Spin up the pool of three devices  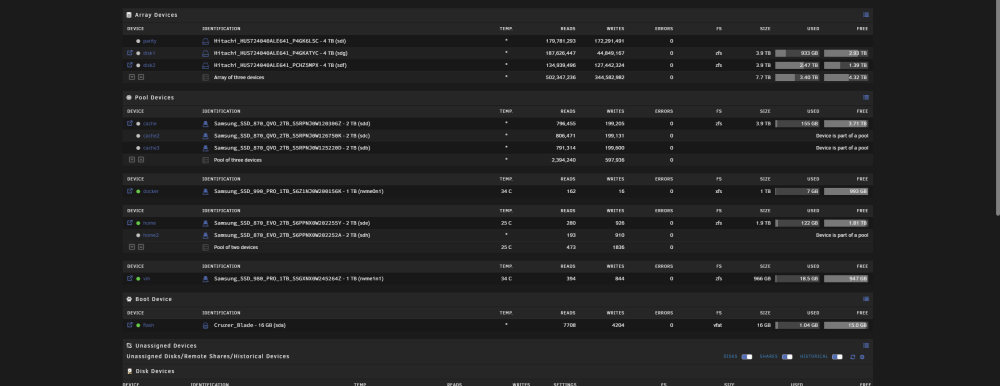tap(141, 160)
